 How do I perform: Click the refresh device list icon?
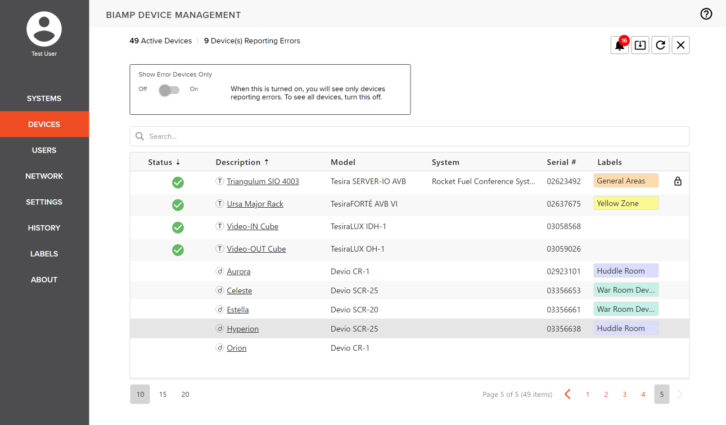point(660,45)
